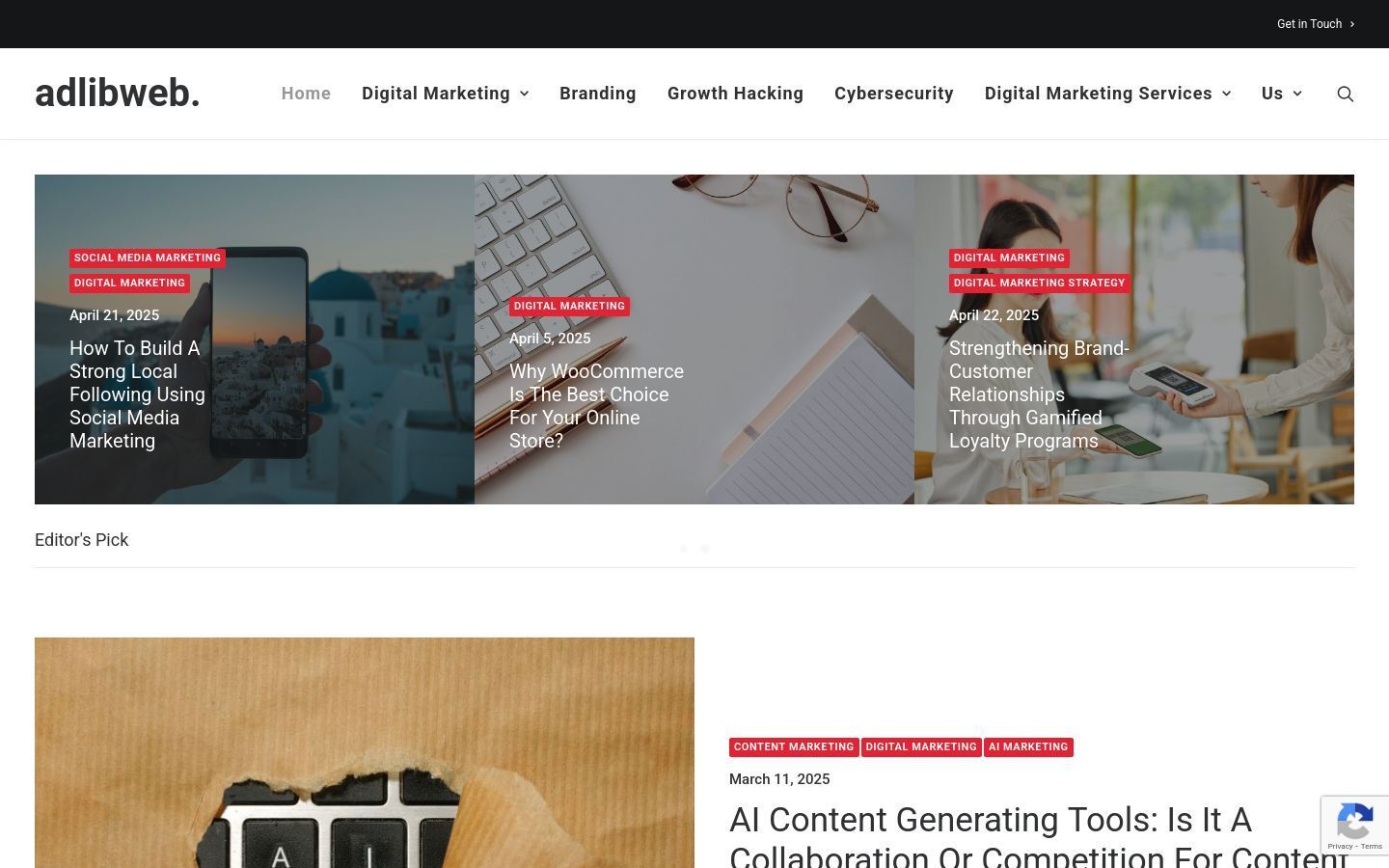
Task: Click the Social Media Marketing category tag
Action: (x=148, y=258)
